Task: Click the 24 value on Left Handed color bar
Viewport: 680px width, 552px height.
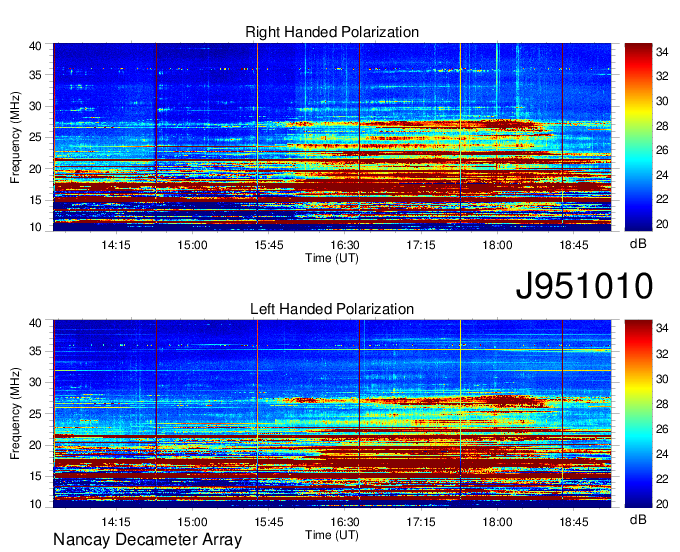Action: [x=662, y=454]
